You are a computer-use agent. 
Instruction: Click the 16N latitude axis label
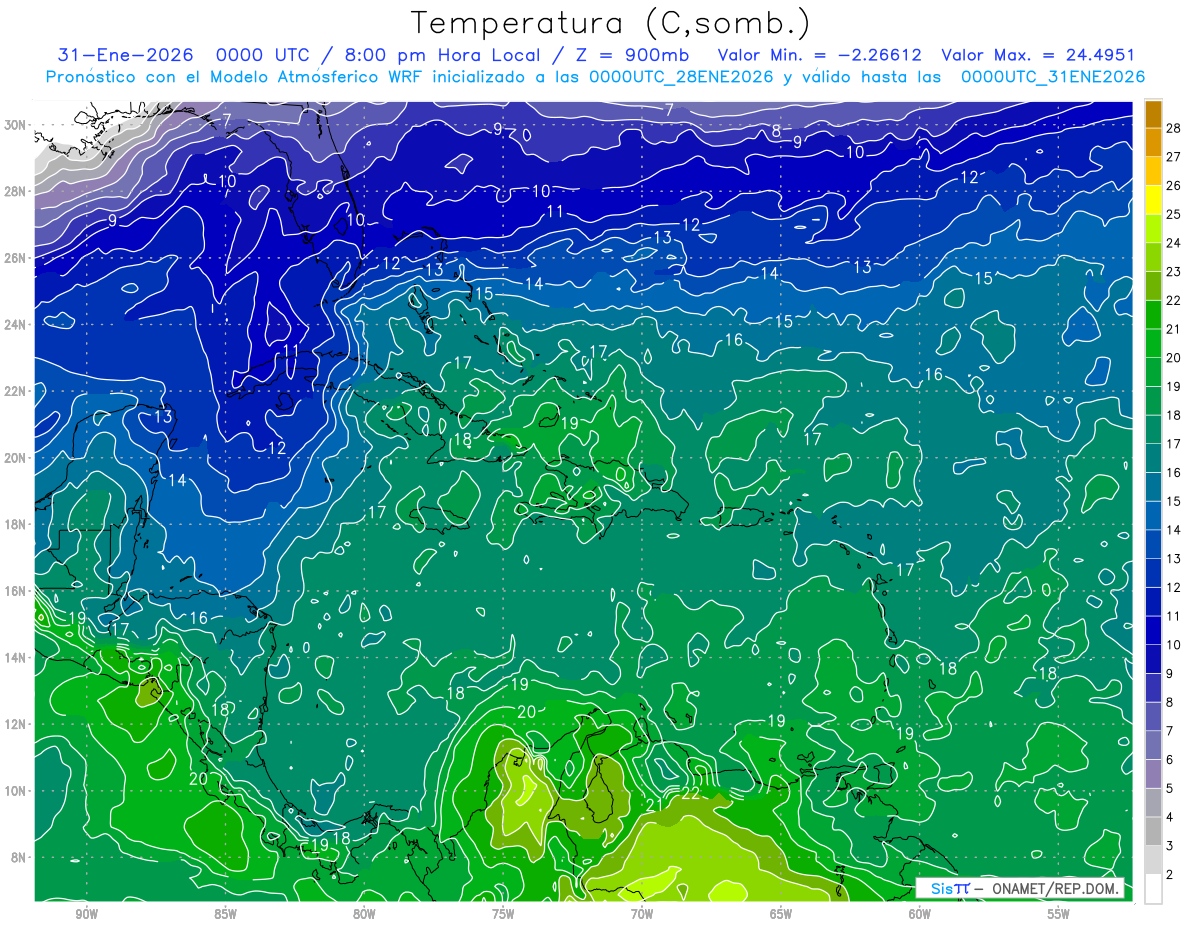pyautogui.click(x=17, y=591)
